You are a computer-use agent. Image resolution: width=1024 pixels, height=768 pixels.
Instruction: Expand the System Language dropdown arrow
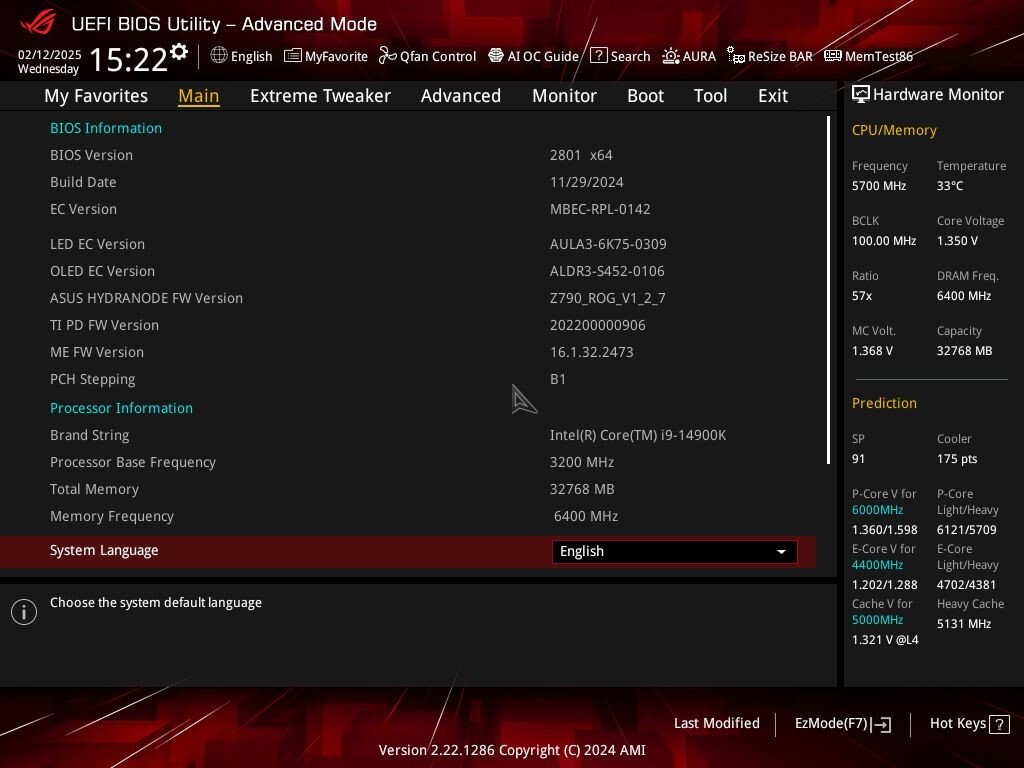(x=781, y=552)
